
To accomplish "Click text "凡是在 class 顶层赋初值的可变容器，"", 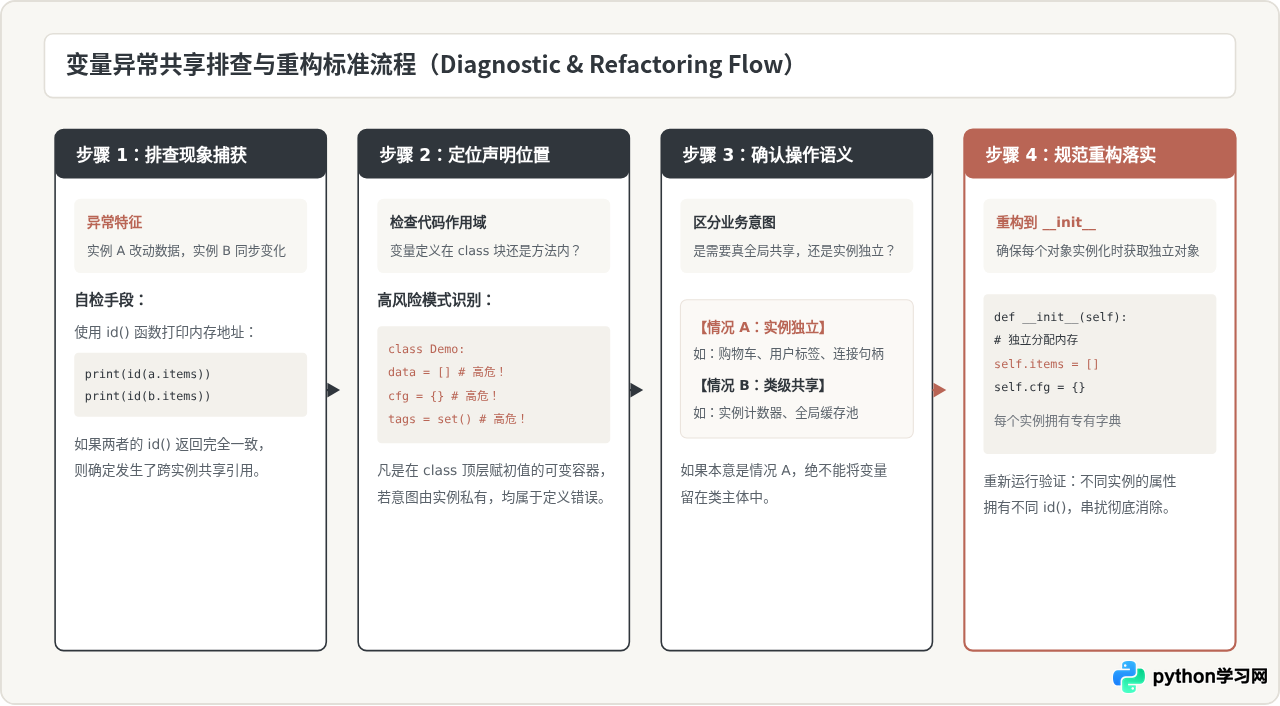I will [492, 470].
